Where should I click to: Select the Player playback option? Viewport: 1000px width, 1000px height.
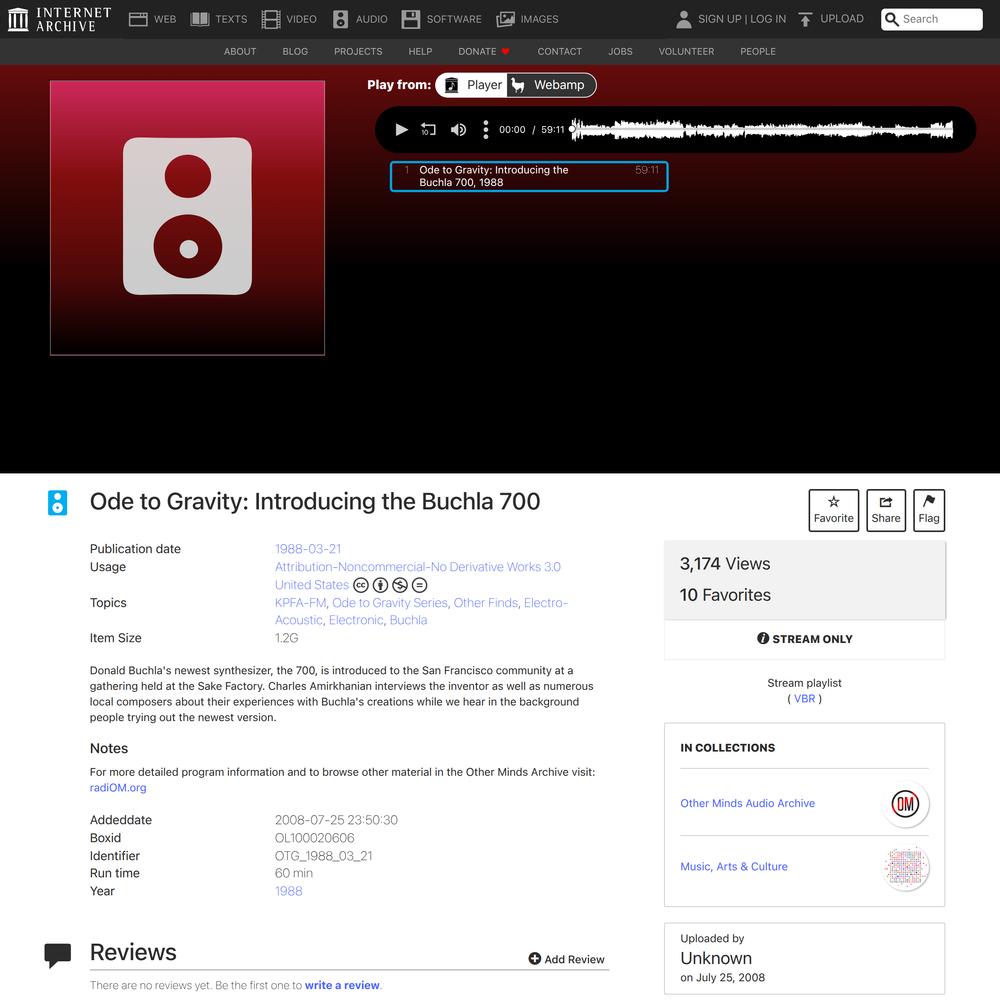(x=473, y=85)
